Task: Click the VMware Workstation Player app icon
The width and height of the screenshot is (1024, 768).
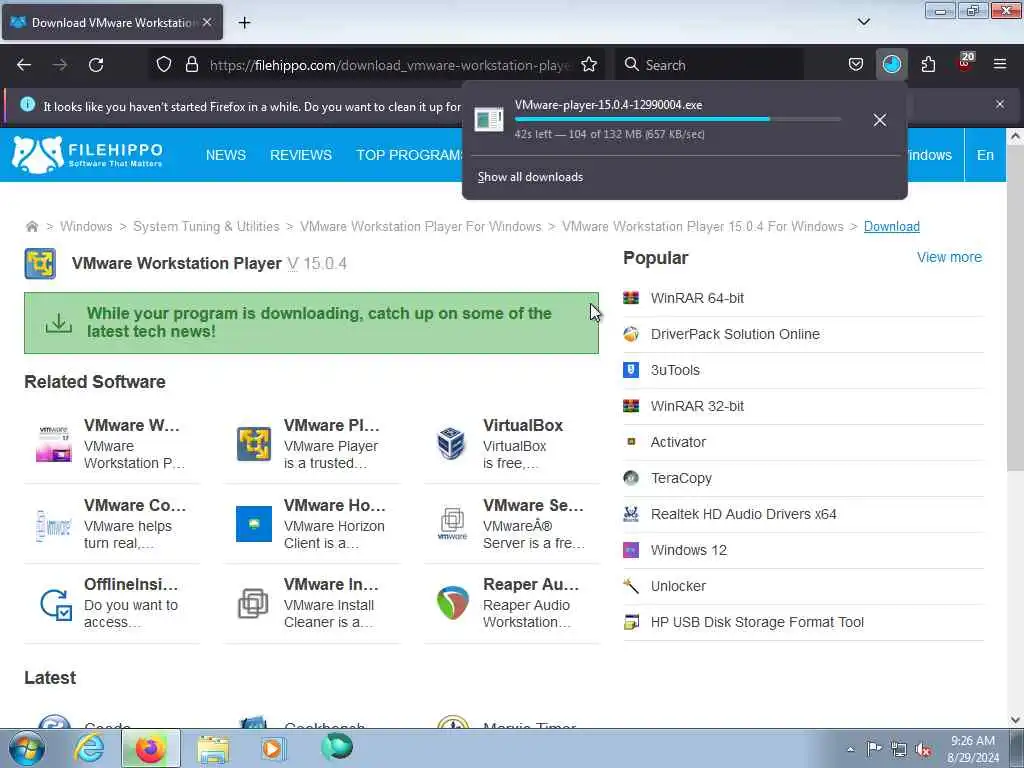Action: [40, 264]
